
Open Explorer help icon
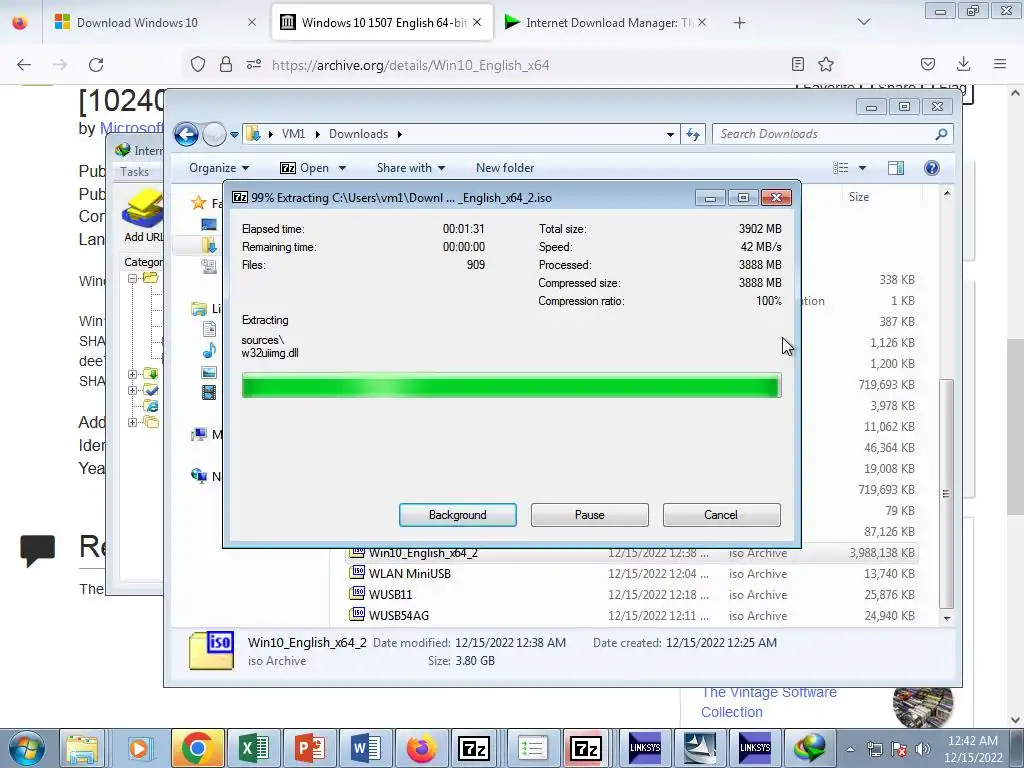click(932, 168)
